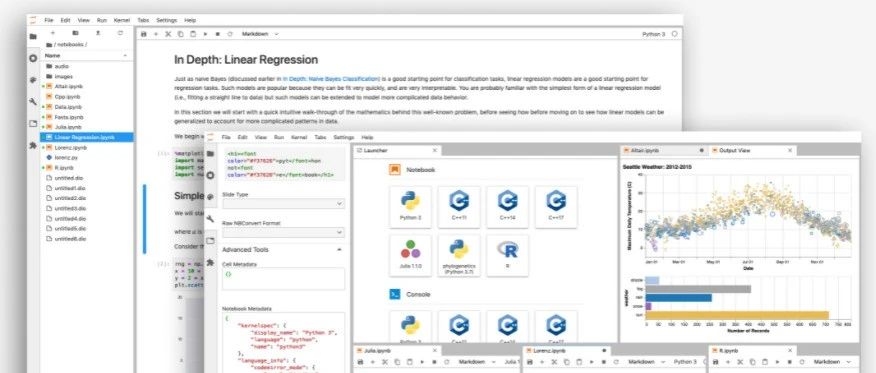Image resolution: width=876 pixels, height=373 pixels.
Task: Select Linear Regression.ipynb in the file list
Action: [87, 137]
